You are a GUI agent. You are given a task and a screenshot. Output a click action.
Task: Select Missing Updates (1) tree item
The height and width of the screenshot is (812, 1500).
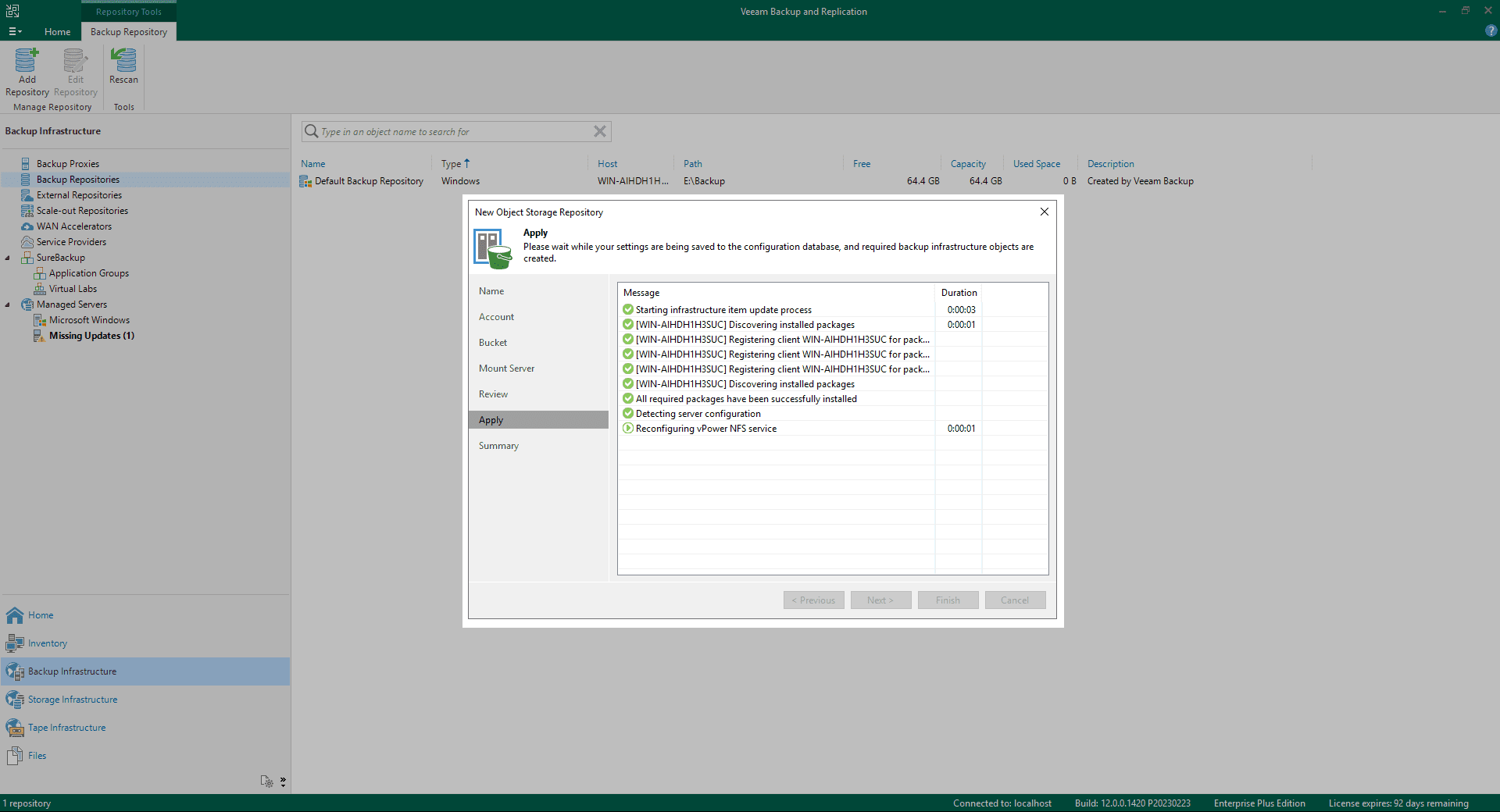91,336
